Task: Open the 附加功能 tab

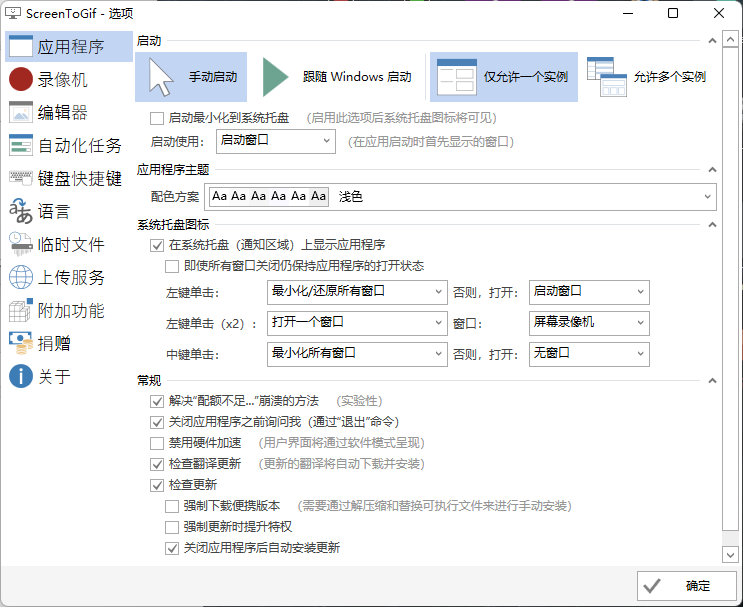Action: click(69, 310)
